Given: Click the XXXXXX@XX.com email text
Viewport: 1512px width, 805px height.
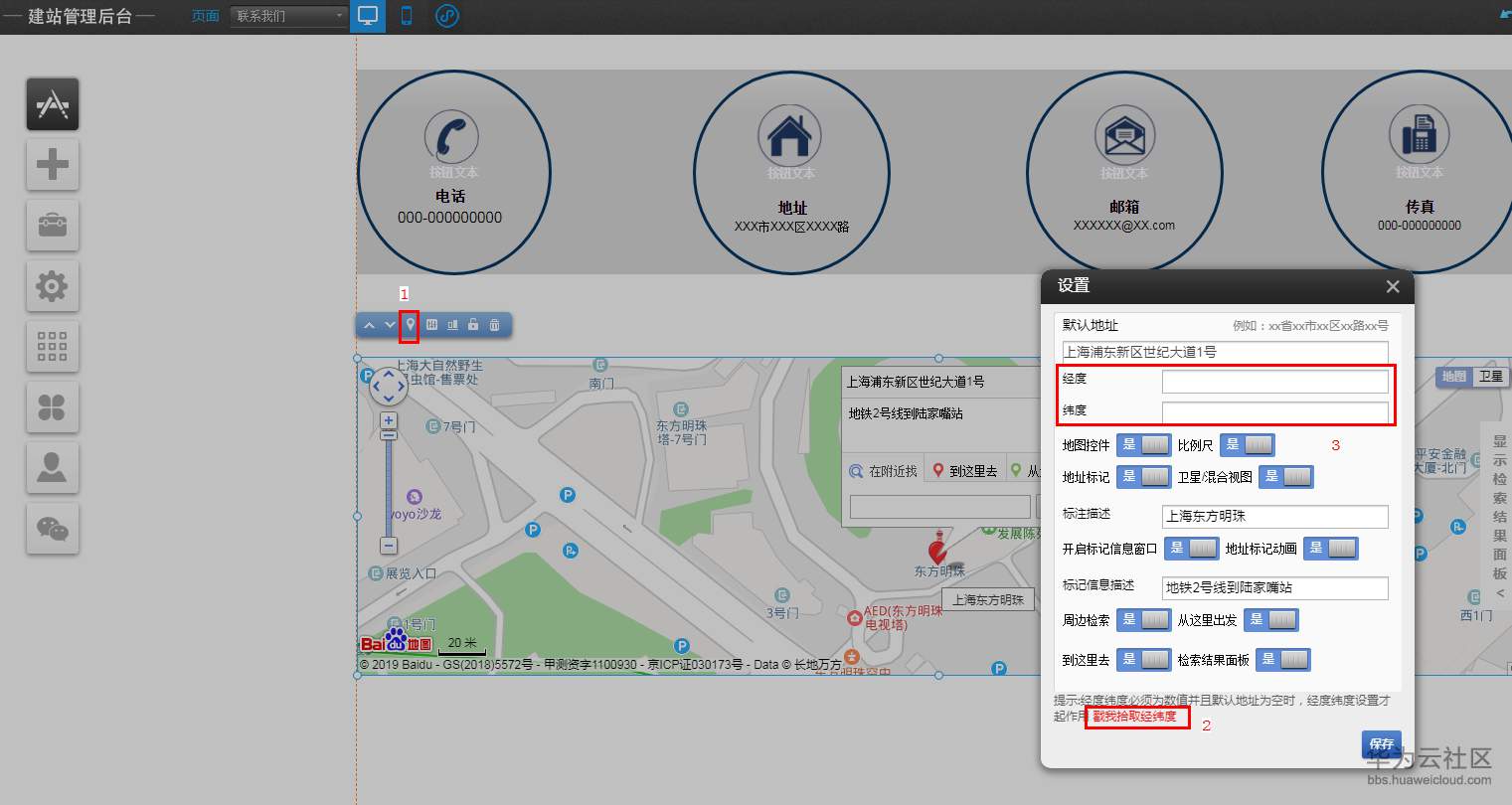Looking at the screenshot, I should pos(1124,226).
